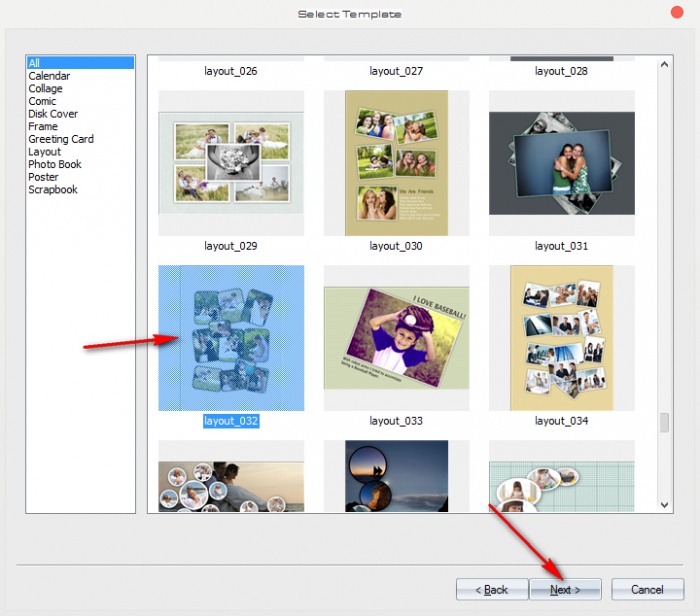The height and width of the screenshot is (616, 700).
Task: Pick the Layout category
Action: point(45,152)
